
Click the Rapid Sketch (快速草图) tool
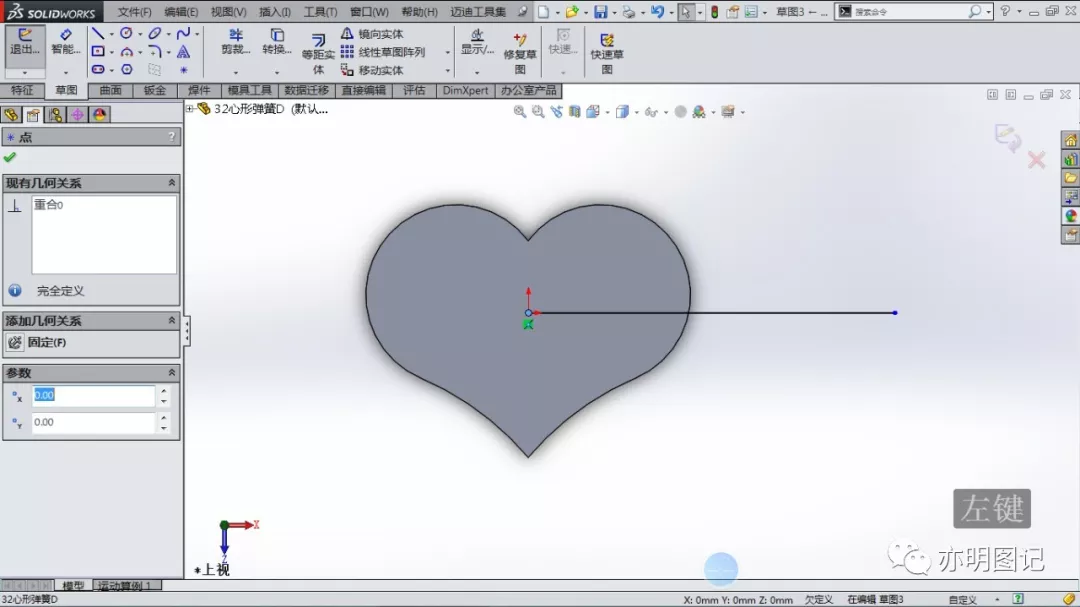(607, 54)
